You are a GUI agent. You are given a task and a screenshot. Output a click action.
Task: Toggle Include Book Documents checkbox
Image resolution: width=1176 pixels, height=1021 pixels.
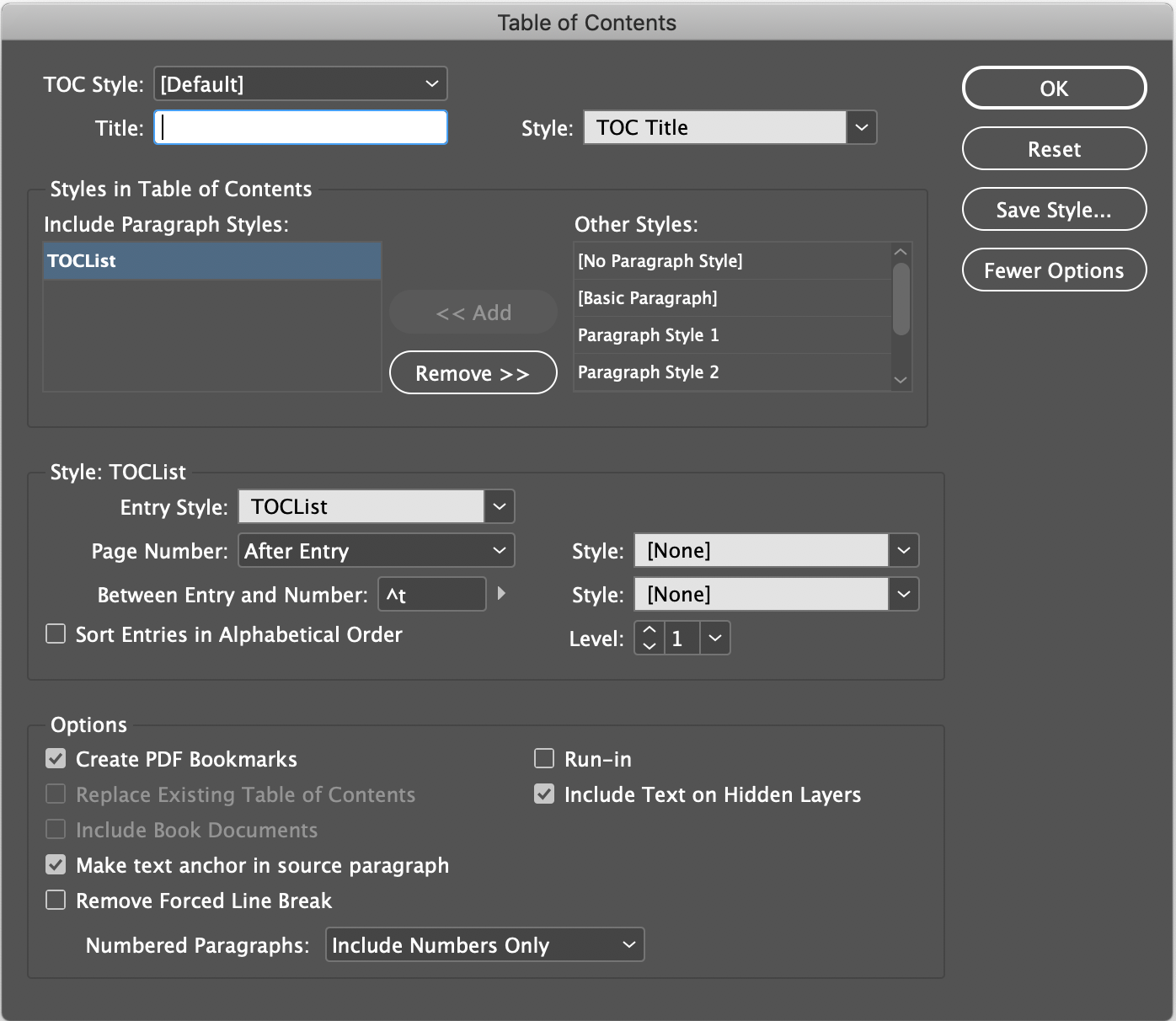point(56,830)
